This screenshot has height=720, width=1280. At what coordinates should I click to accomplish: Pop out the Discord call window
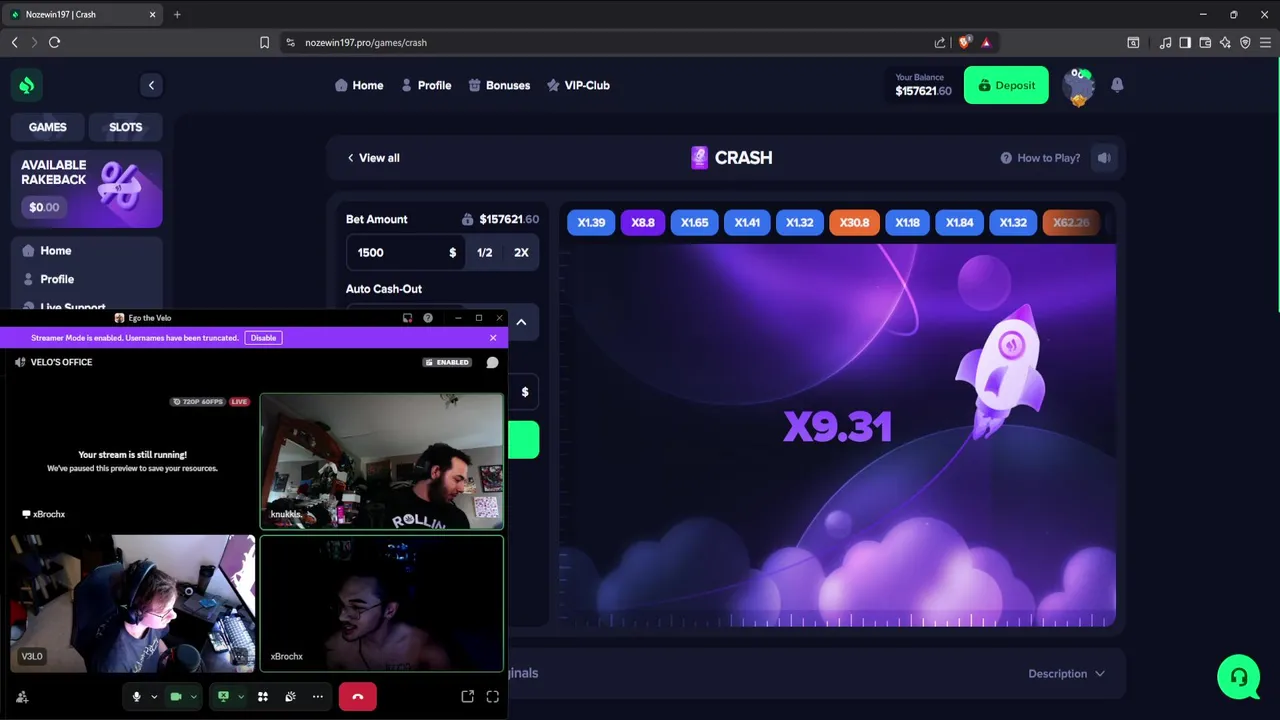click(x=467, y=697)
